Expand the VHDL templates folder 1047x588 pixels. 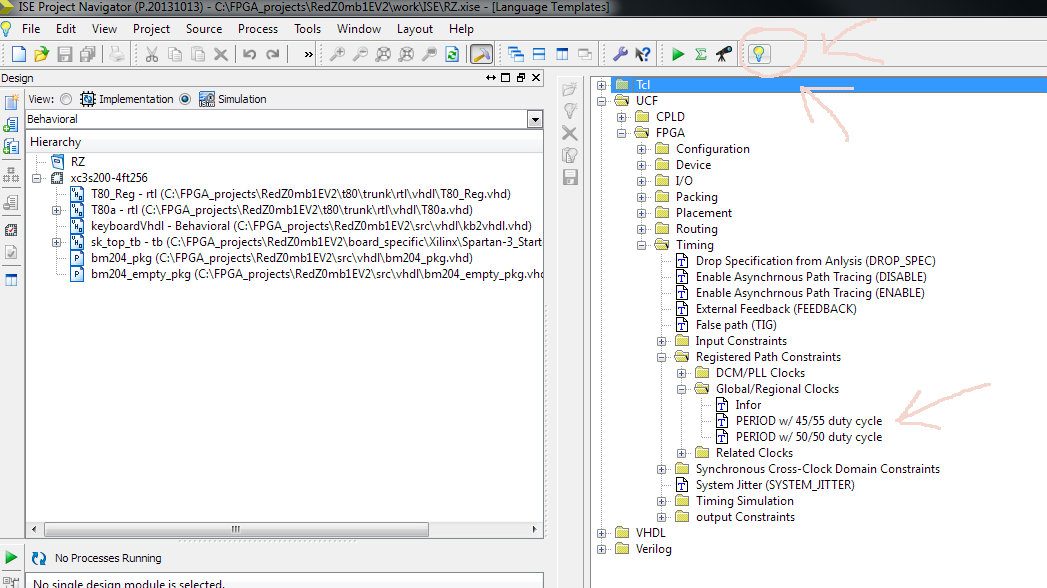coord(602,533)
